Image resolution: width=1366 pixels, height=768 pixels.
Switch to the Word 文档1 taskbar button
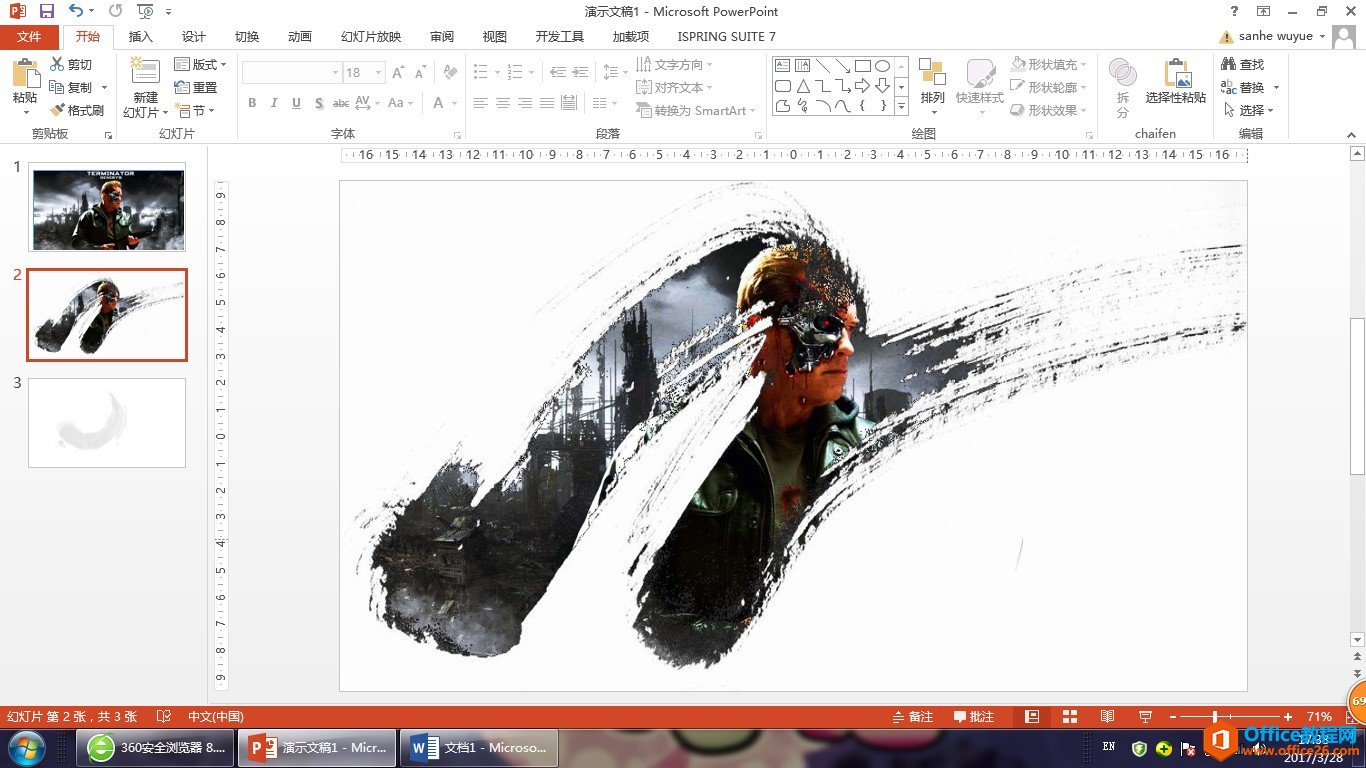point(479,748)
